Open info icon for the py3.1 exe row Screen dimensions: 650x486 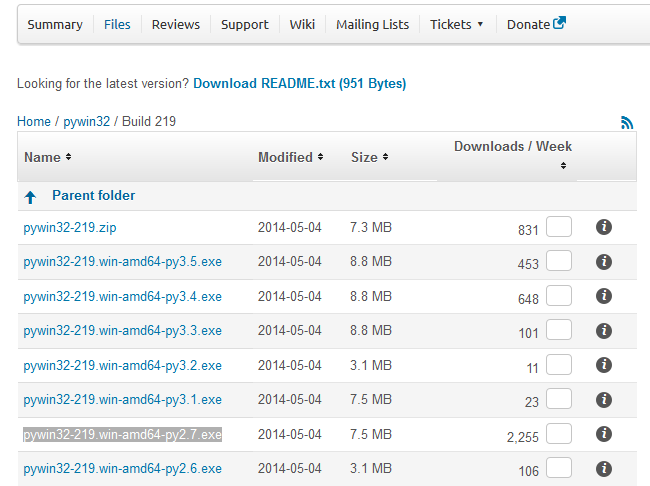click(604, 400)
